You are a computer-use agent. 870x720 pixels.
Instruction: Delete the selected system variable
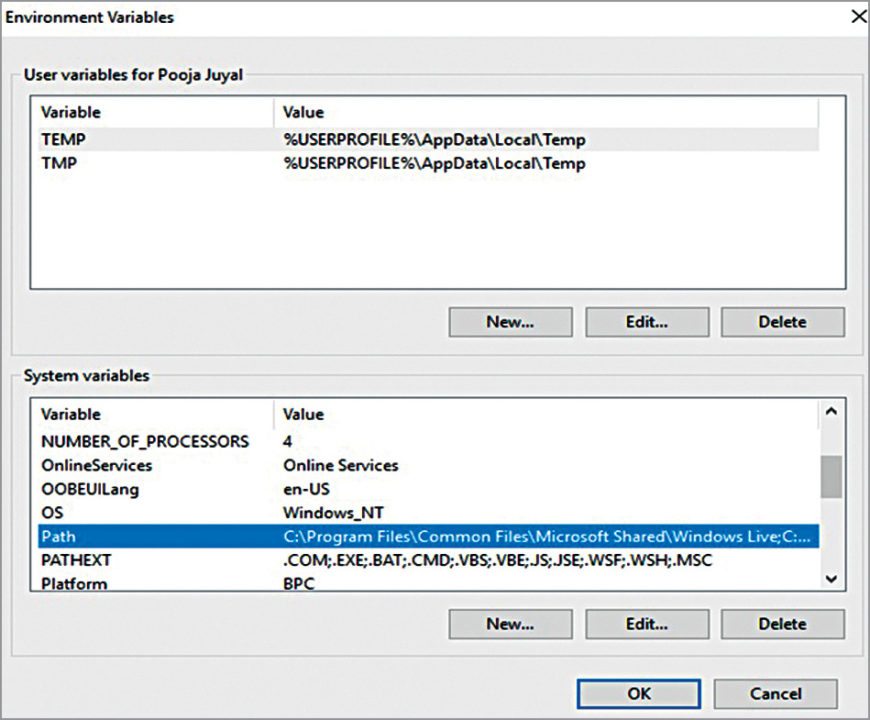click(x=783, y=624)
